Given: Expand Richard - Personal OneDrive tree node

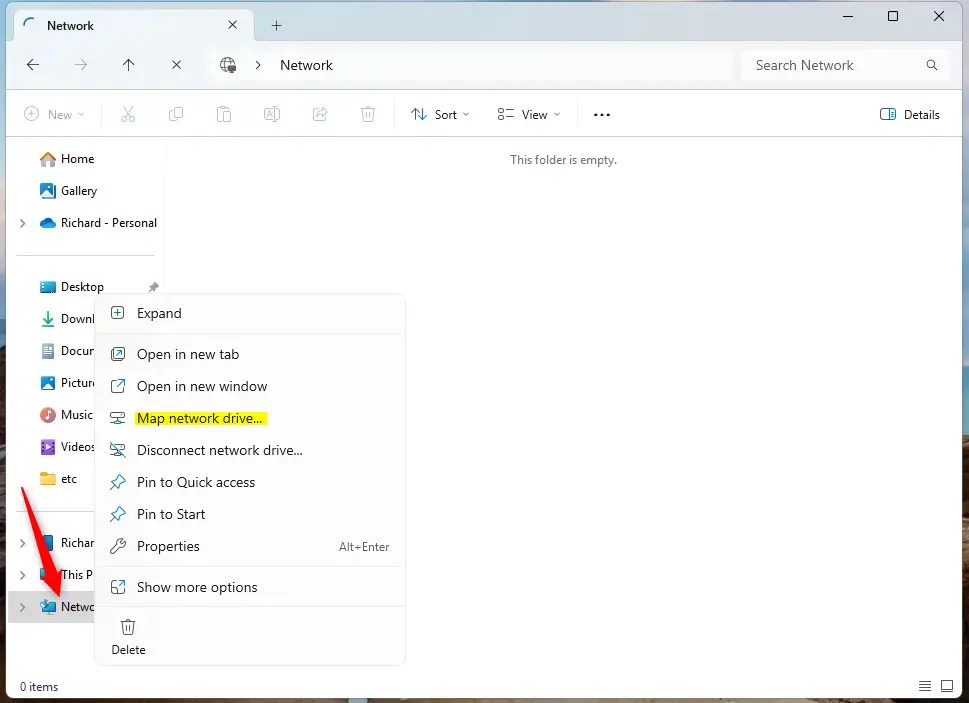Looking at the screenshot, I should pos(23,223).
